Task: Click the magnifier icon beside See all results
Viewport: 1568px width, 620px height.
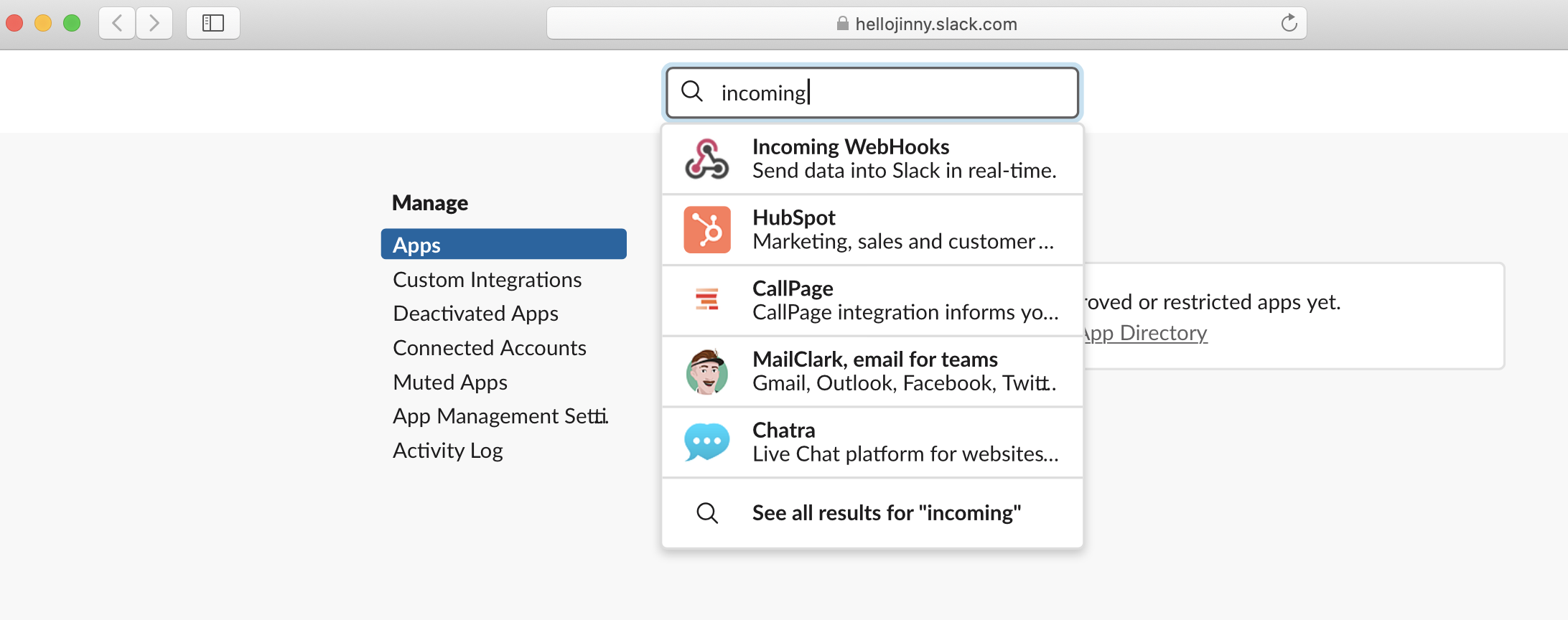Action: coord(707,513)
